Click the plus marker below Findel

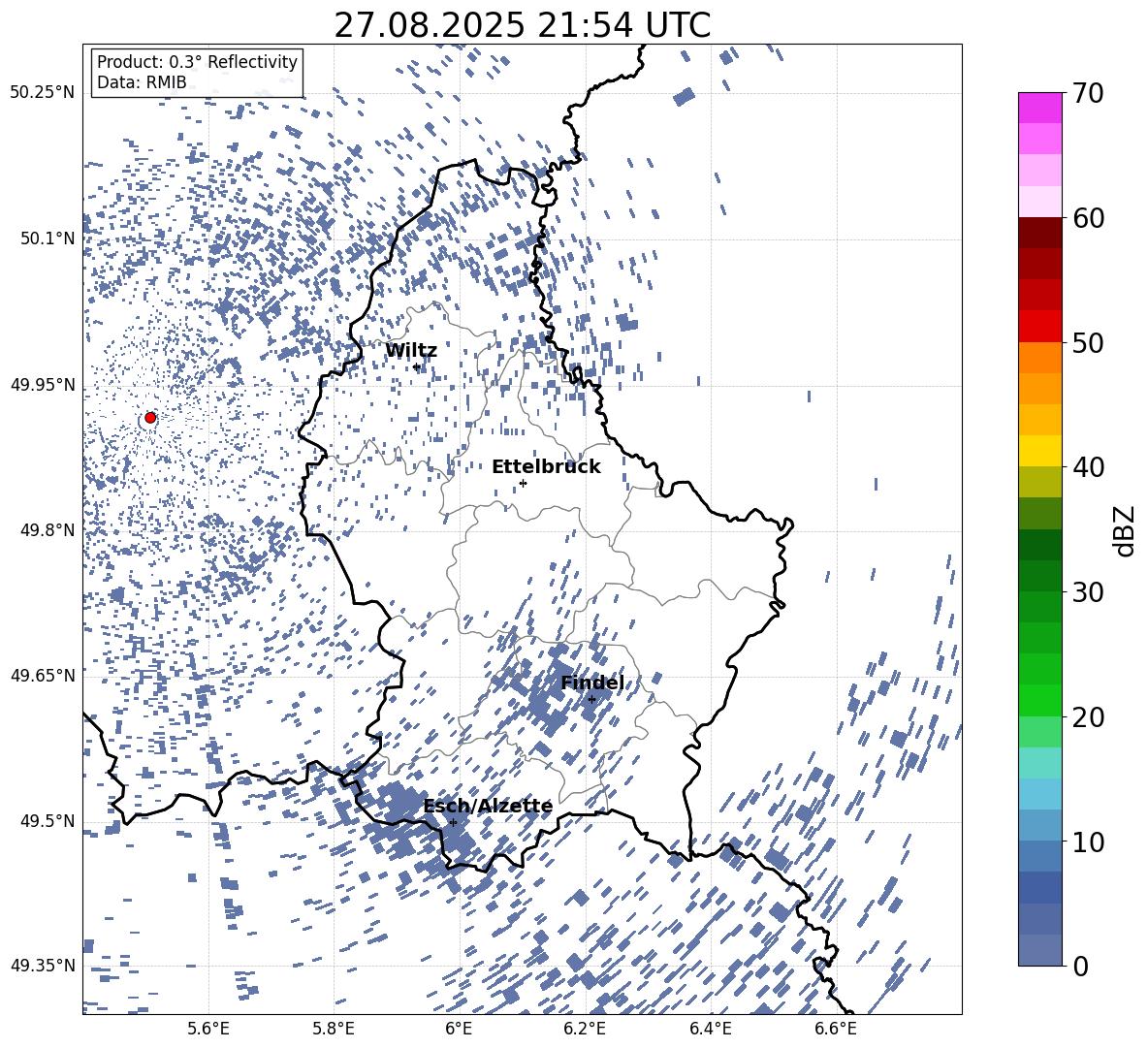tap(591, 700)
